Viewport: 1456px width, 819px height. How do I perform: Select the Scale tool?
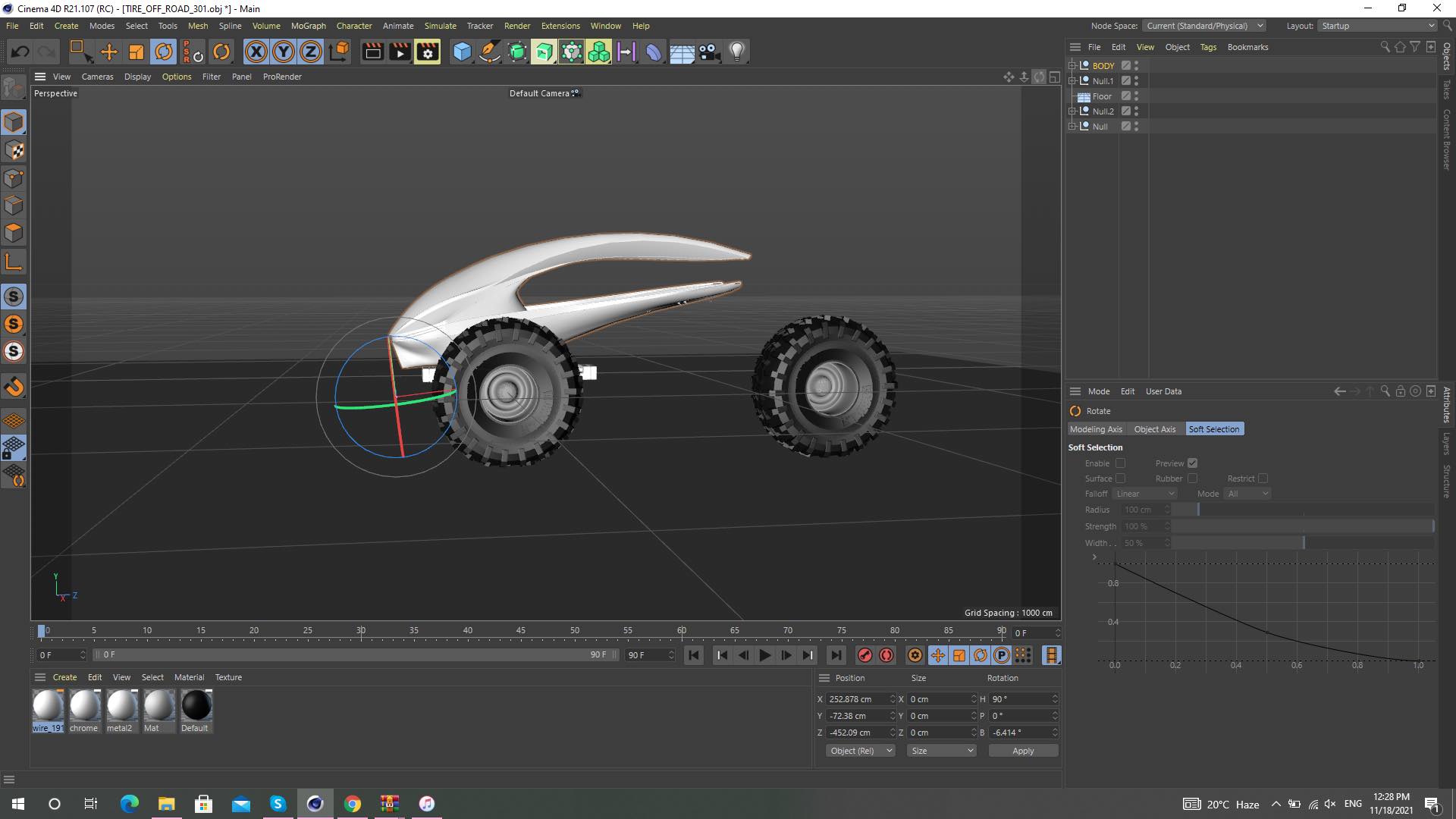[136, 52]
